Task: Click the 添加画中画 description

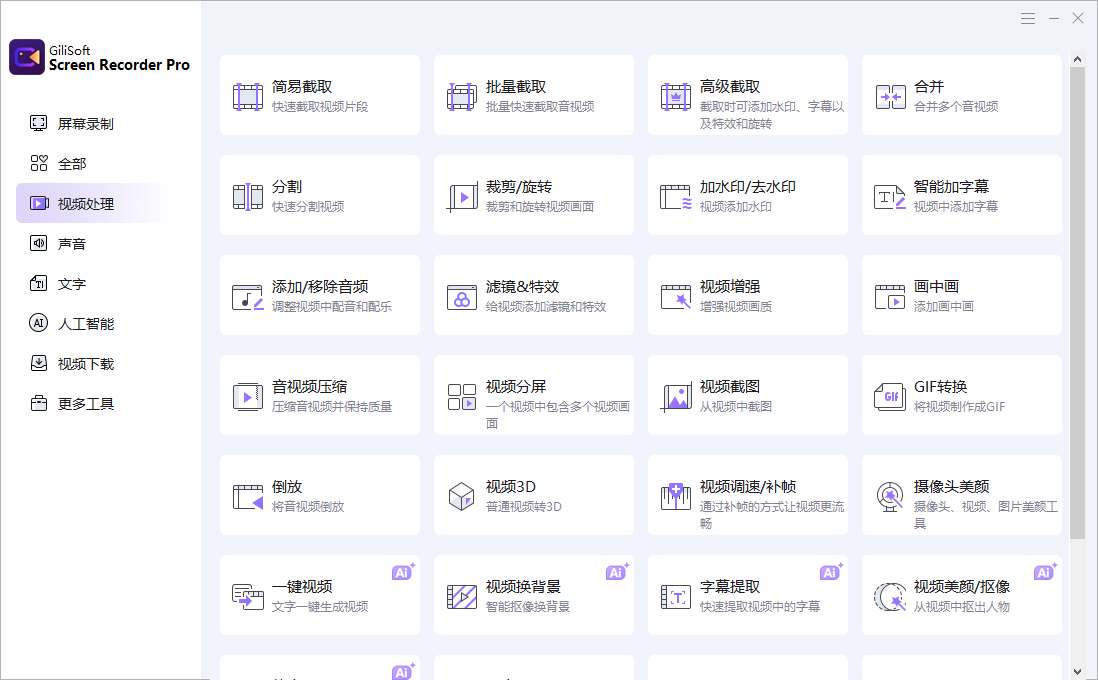Action: point(944,307)
